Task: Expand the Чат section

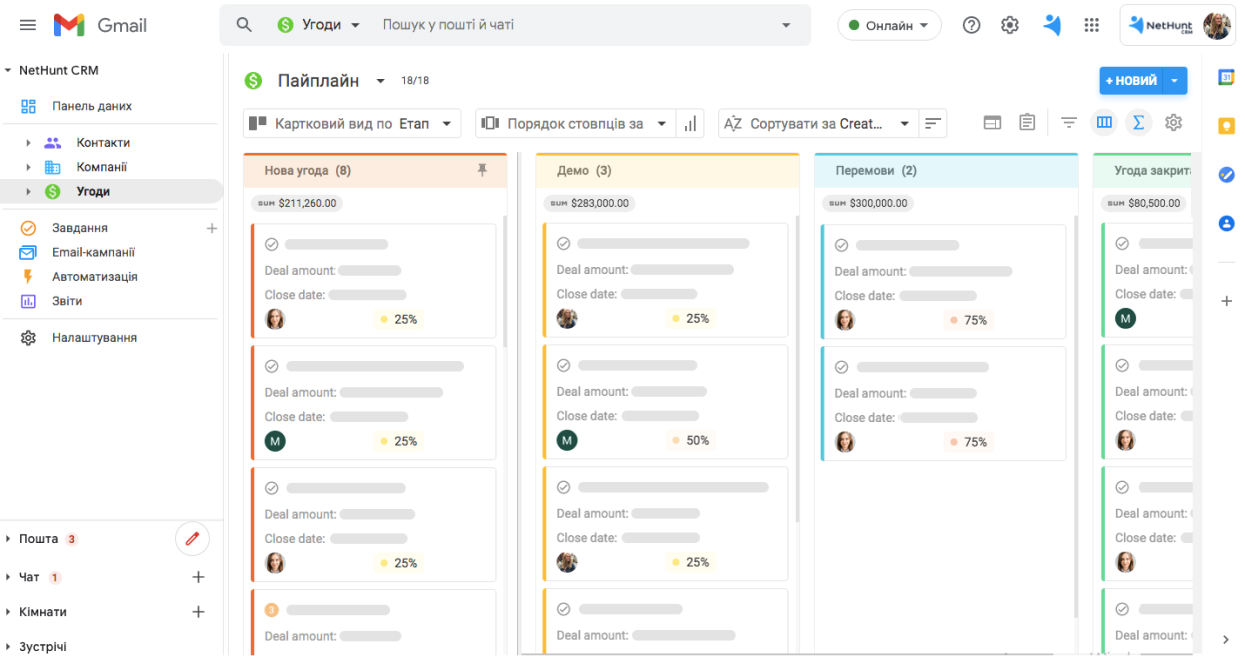Action: pos(8,577)
